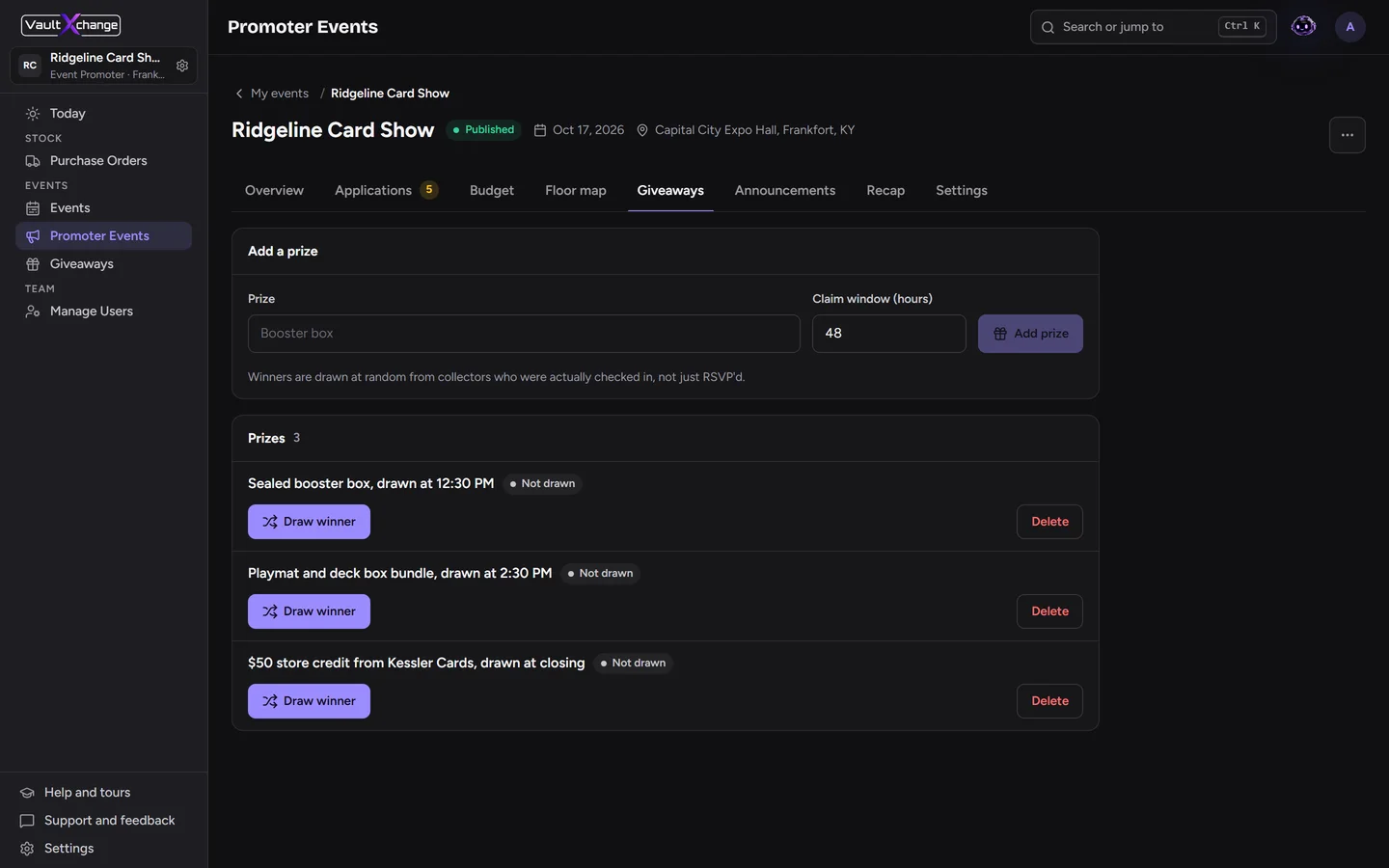Draw winner for Playmat and deck box bundle

coord(309,611)
